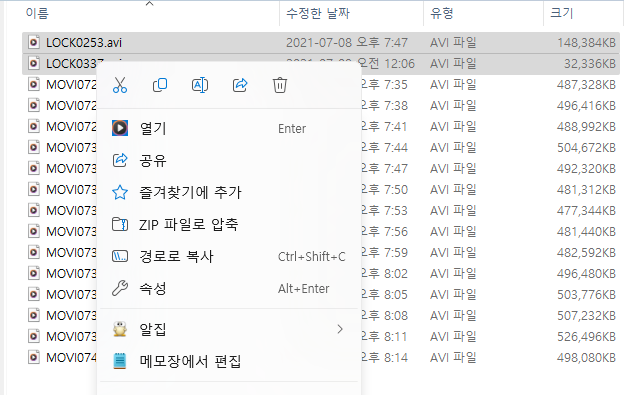
Task: Click size cell 503,776KB
Action: 587,295
